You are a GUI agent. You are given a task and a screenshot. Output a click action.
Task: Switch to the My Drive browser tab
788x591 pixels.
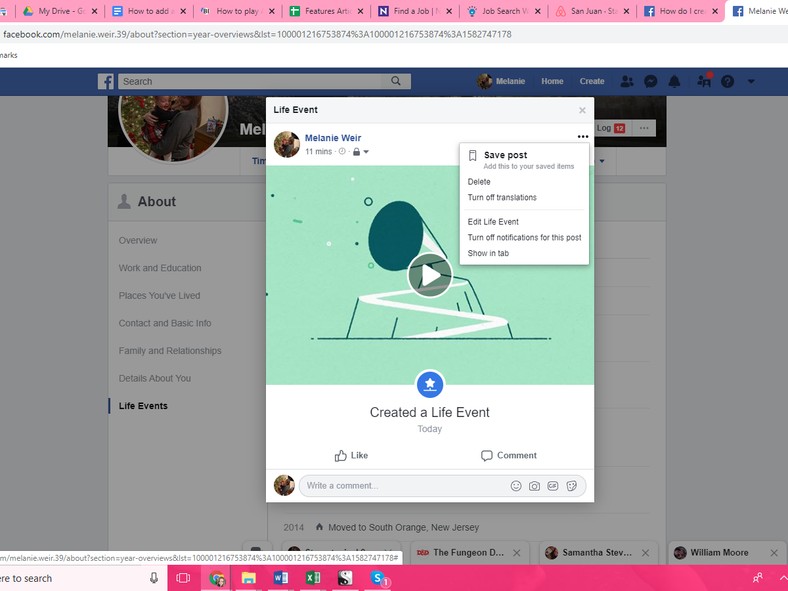pyautogui.click(x=60, y=11)
